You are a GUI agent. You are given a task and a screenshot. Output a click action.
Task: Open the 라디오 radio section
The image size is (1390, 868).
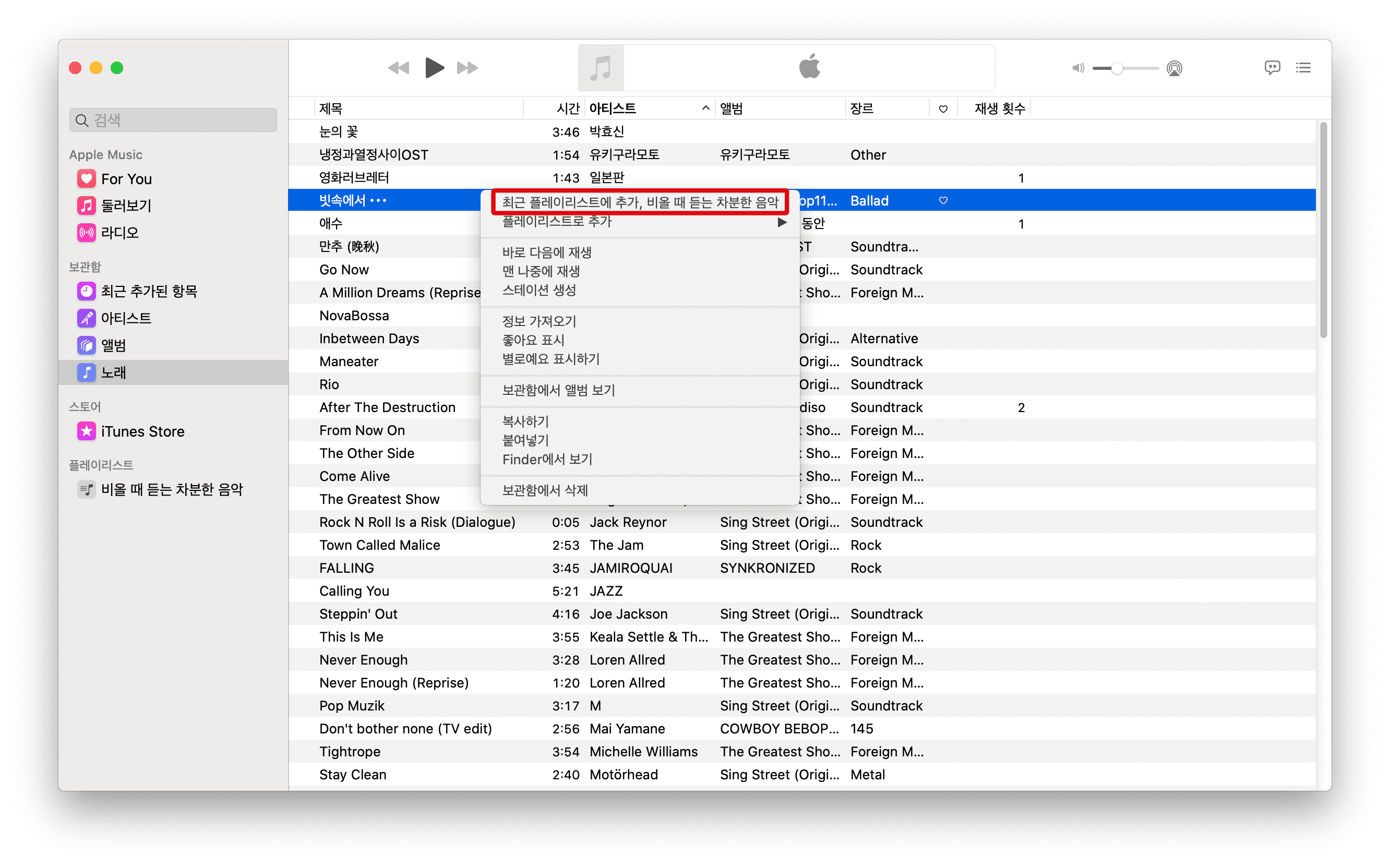119,233
